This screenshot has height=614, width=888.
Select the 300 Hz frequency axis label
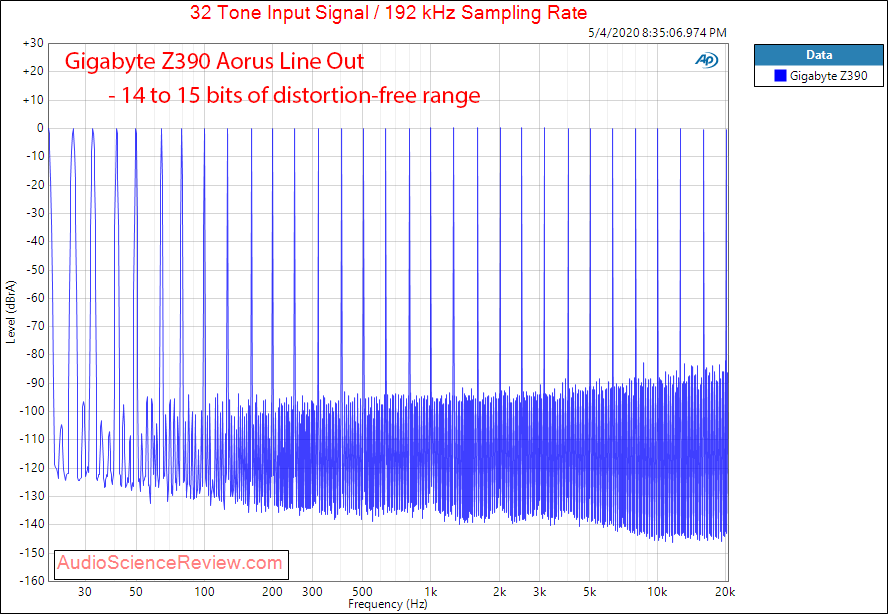(x=312, y=592)
